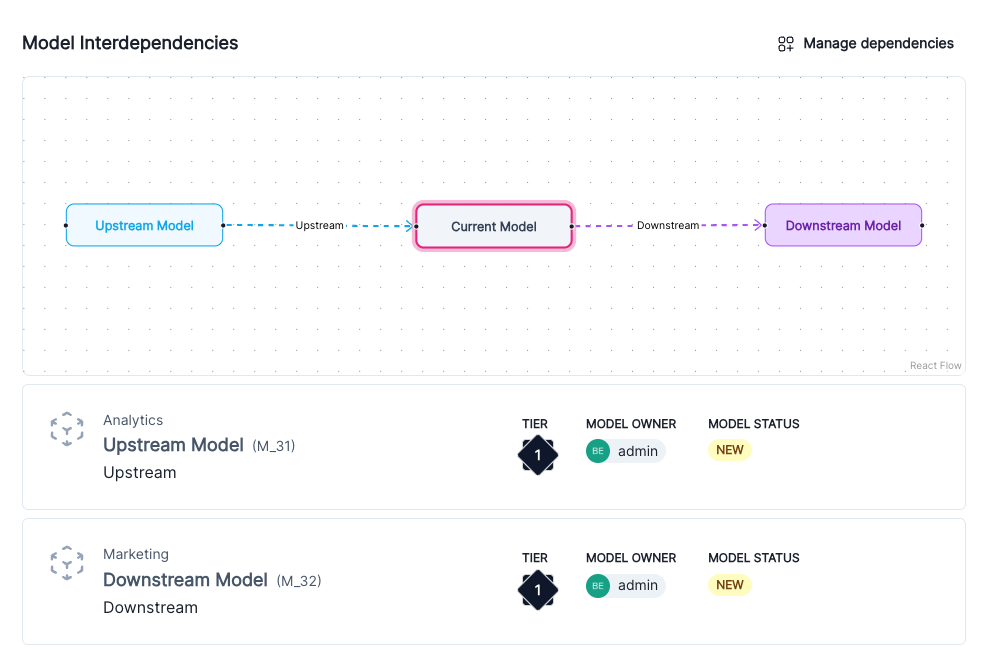This screenshot has width=992, height=669.
Task: Click the Manage dependencies icon
Action: click(785, 43)
